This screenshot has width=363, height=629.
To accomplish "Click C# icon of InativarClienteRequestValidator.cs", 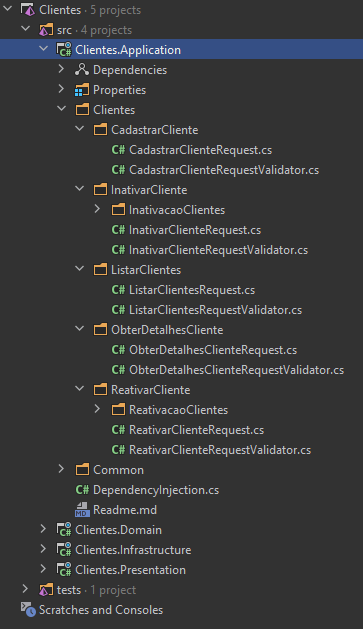I will tap(118, 250).
